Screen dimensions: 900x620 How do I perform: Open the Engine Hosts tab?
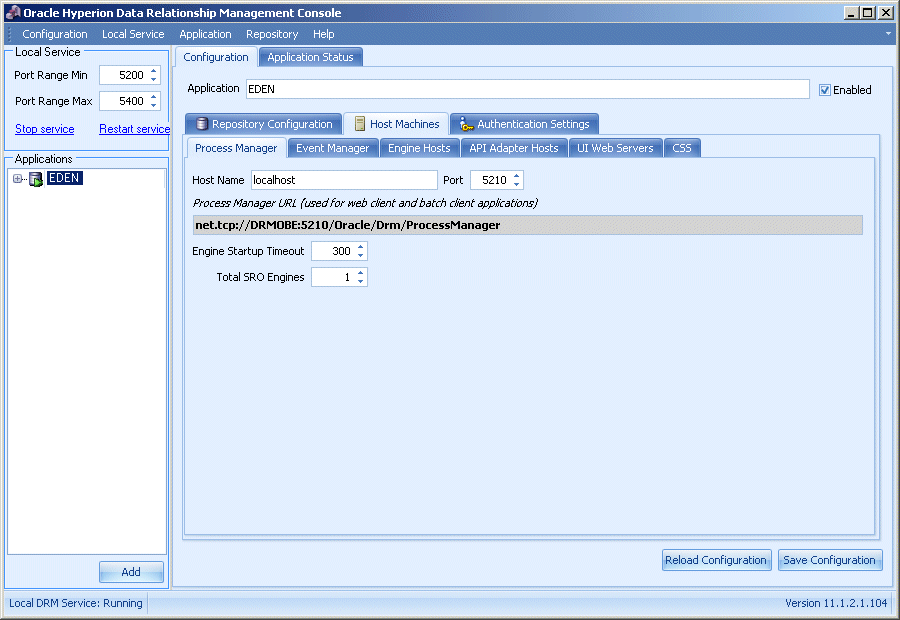click(x=419, y=148)
